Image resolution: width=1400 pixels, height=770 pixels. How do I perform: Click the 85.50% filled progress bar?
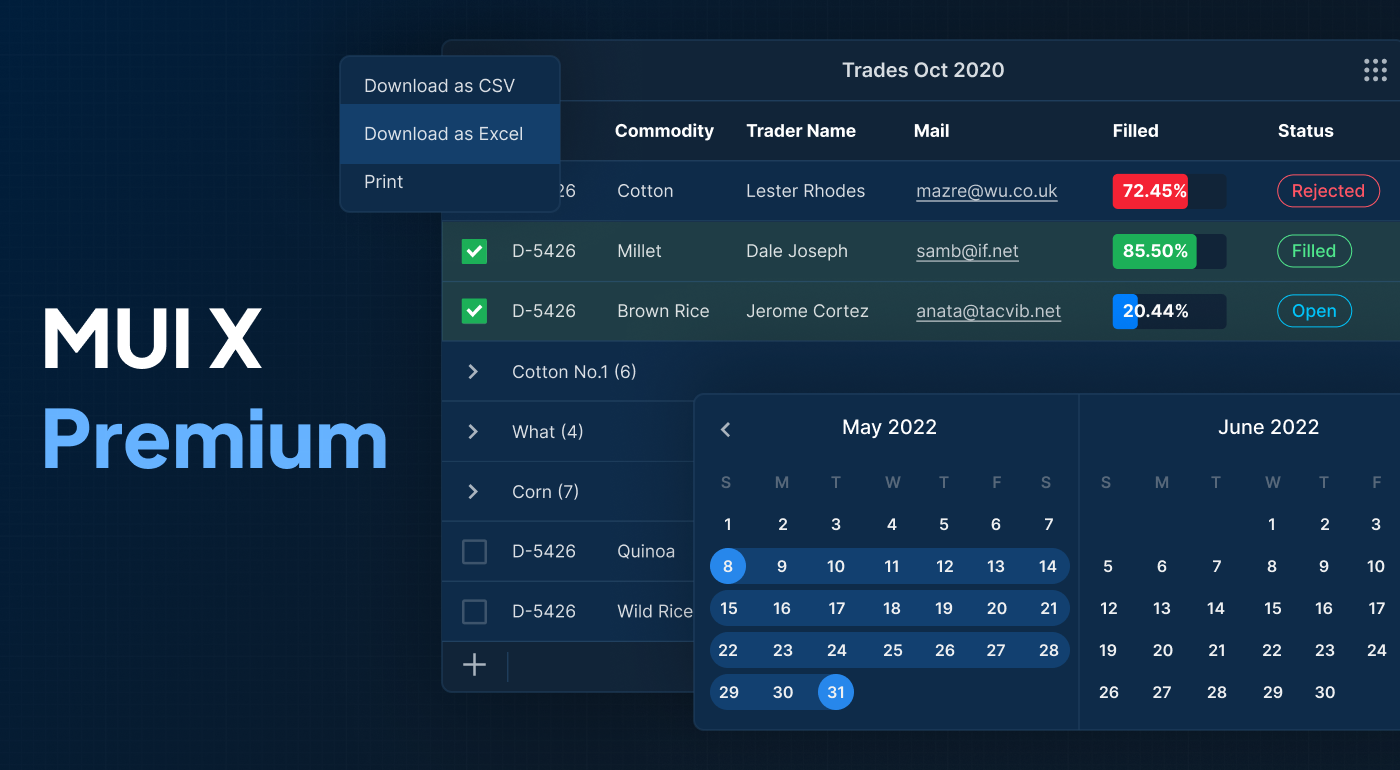tap(1168, 251)
